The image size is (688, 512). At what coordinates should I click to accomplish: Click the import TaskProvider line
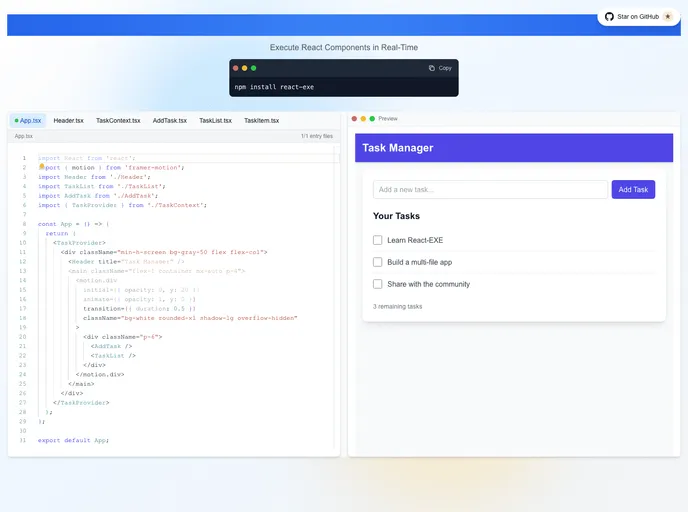pos(122,205)
